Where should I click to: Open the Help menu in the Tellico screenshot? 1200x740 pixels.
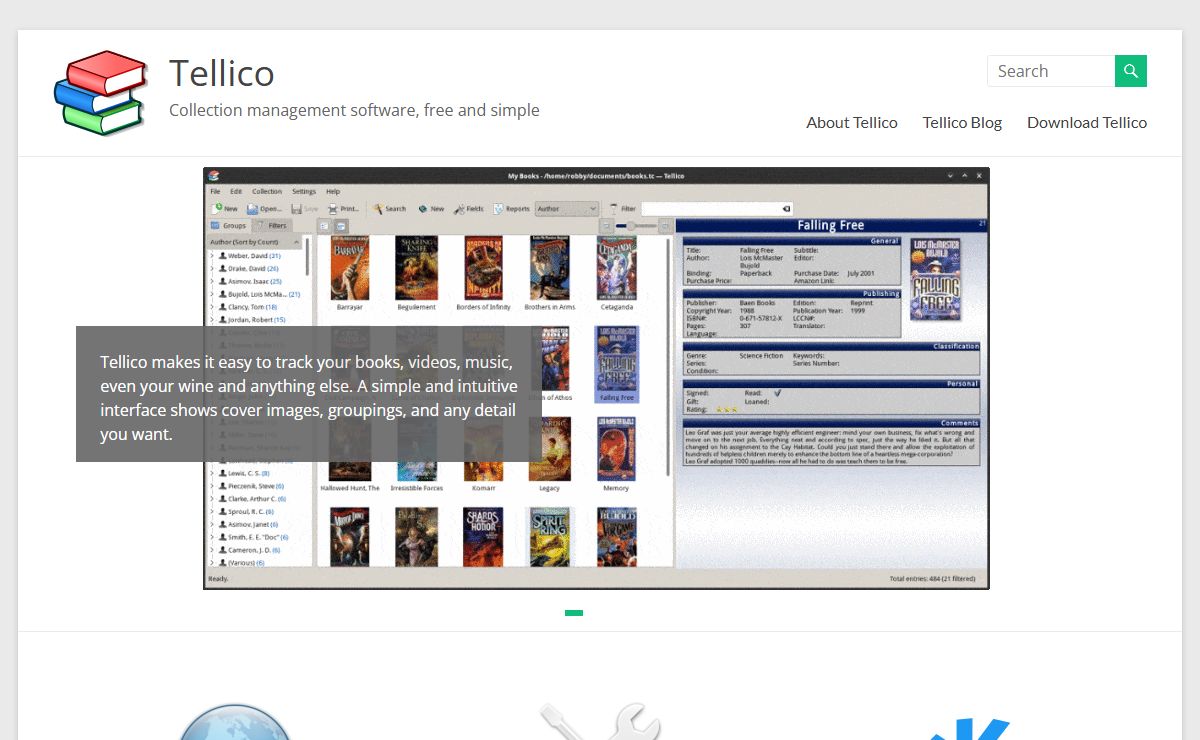click(x=333, y=191)
